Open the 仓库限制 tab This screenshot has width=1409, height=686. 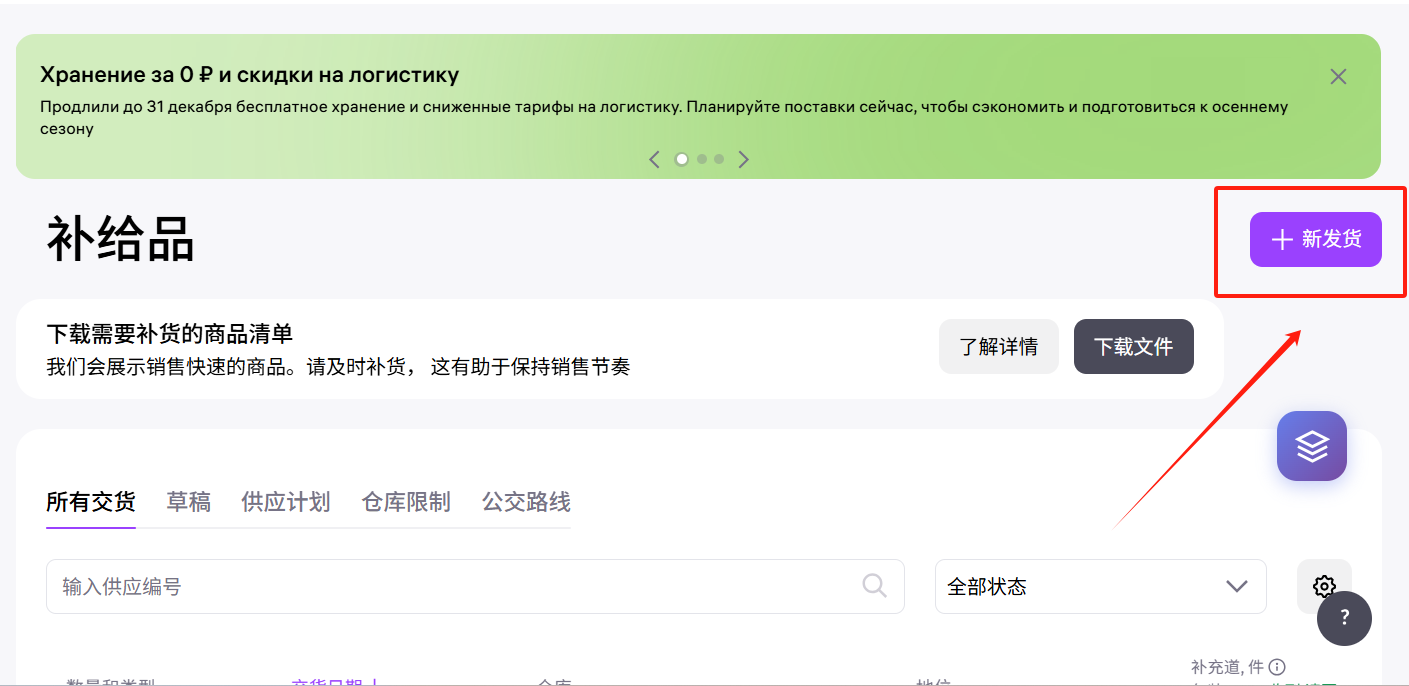click(406, 502)
